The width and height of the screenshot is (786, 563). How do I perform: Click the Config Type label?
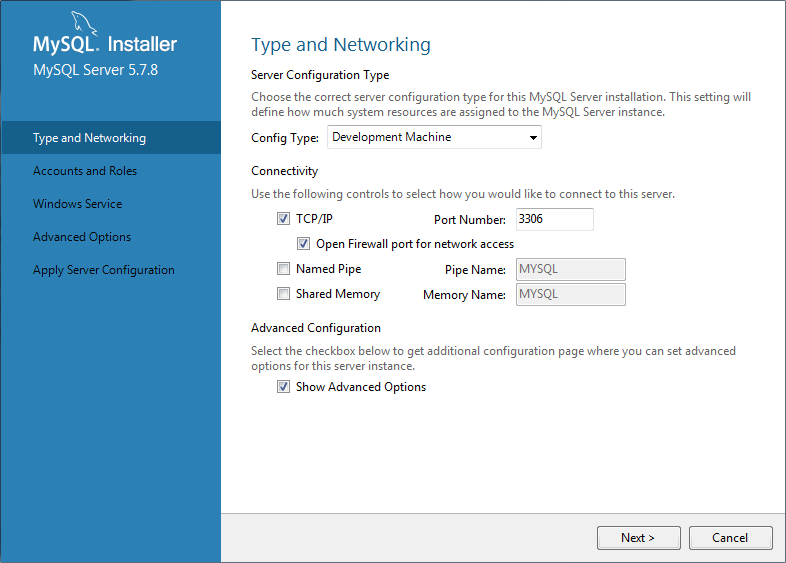click(x=285, y=138)
